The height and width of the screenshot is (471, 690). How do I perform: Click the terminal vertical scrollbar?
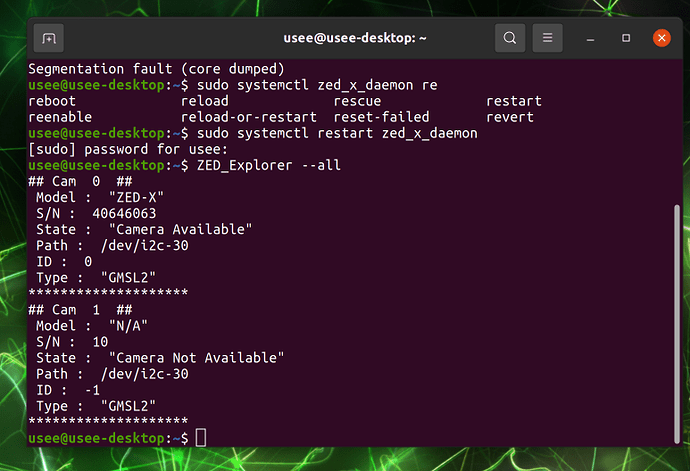tap(677, 324)
